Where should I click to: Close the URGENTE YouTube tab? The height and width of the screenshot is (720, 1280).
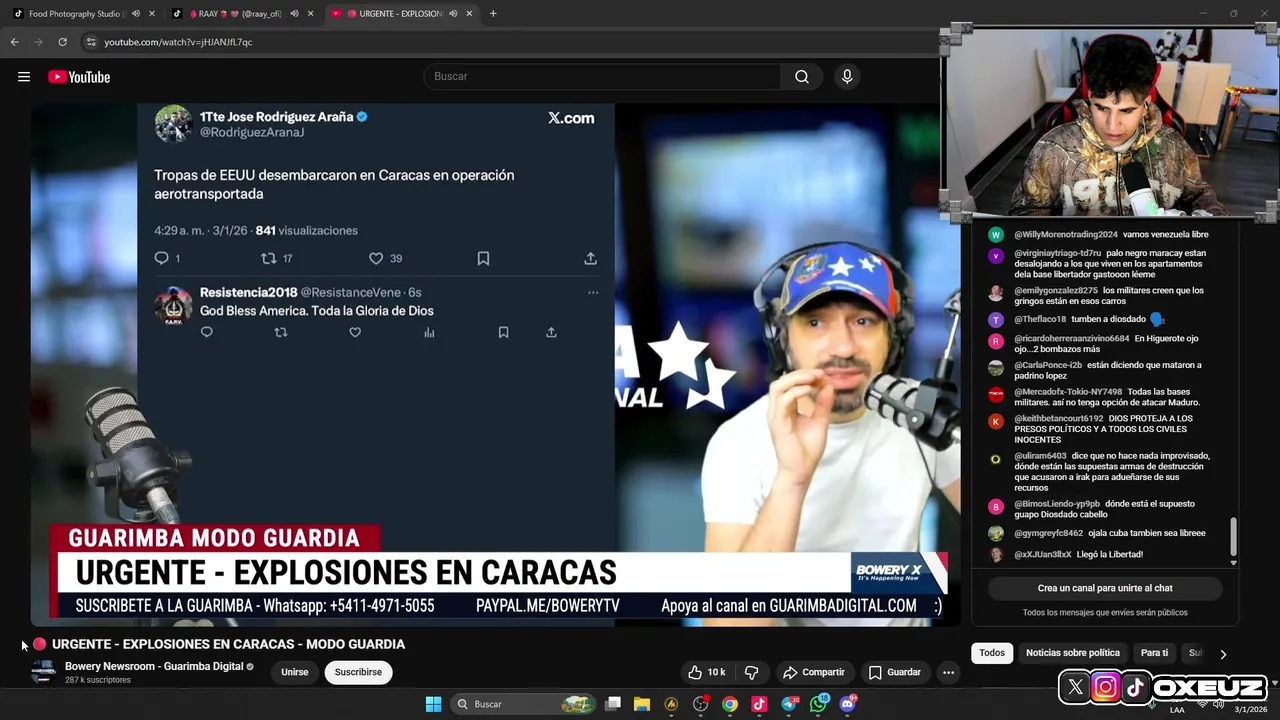[470, 14]
